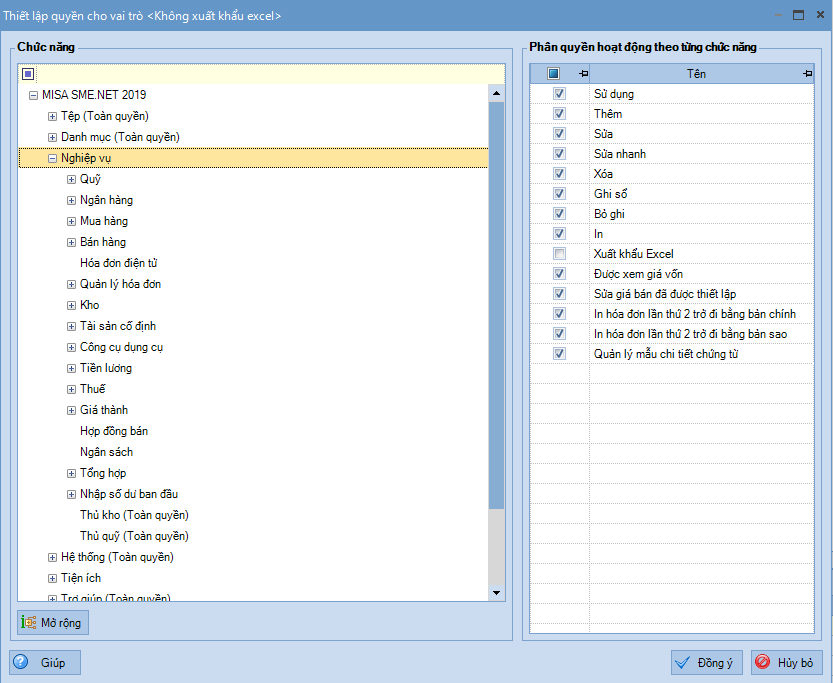Click the Giúp help question-mark icon

21,662
